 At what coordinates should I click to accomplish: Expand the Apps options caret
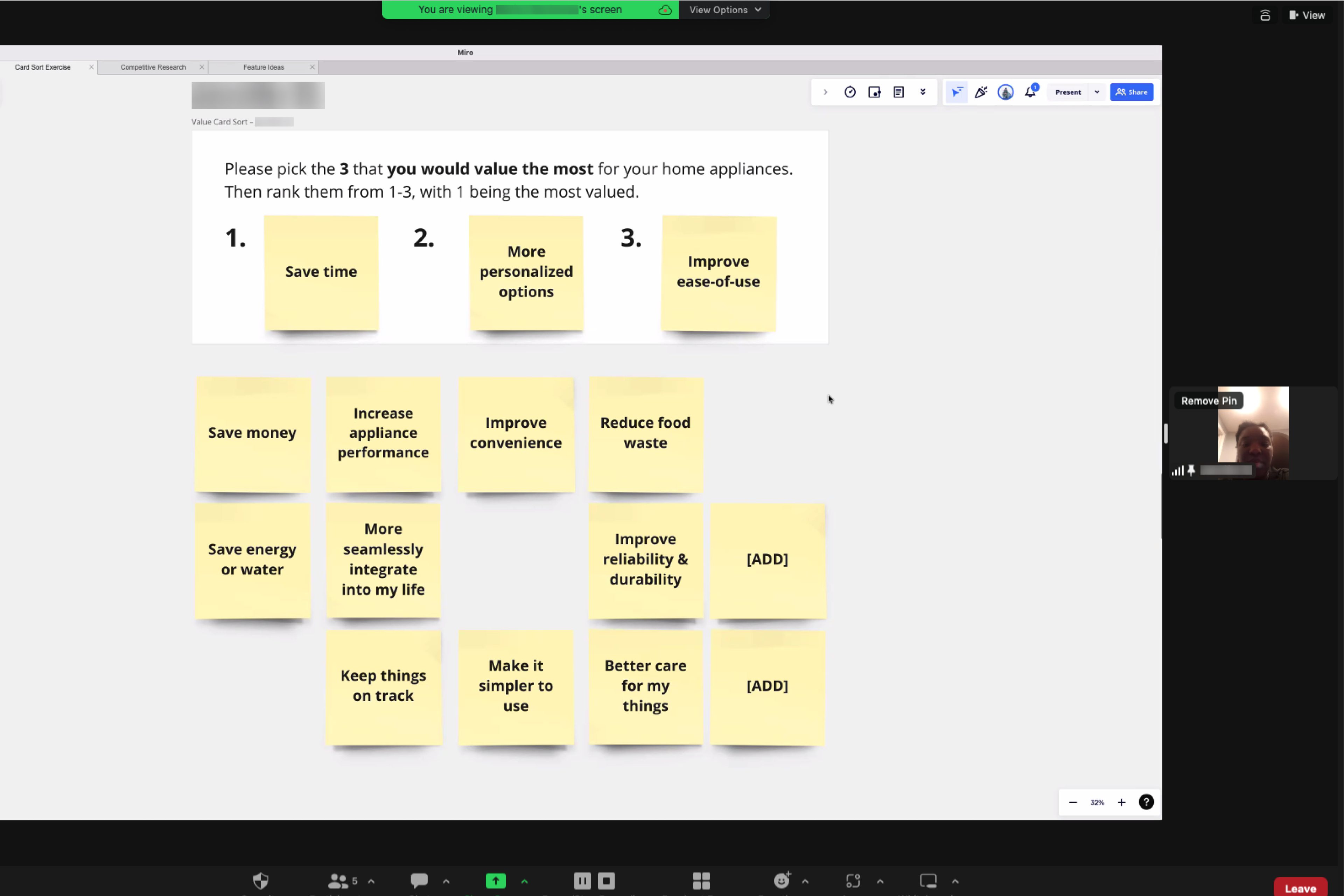[880, 881]
